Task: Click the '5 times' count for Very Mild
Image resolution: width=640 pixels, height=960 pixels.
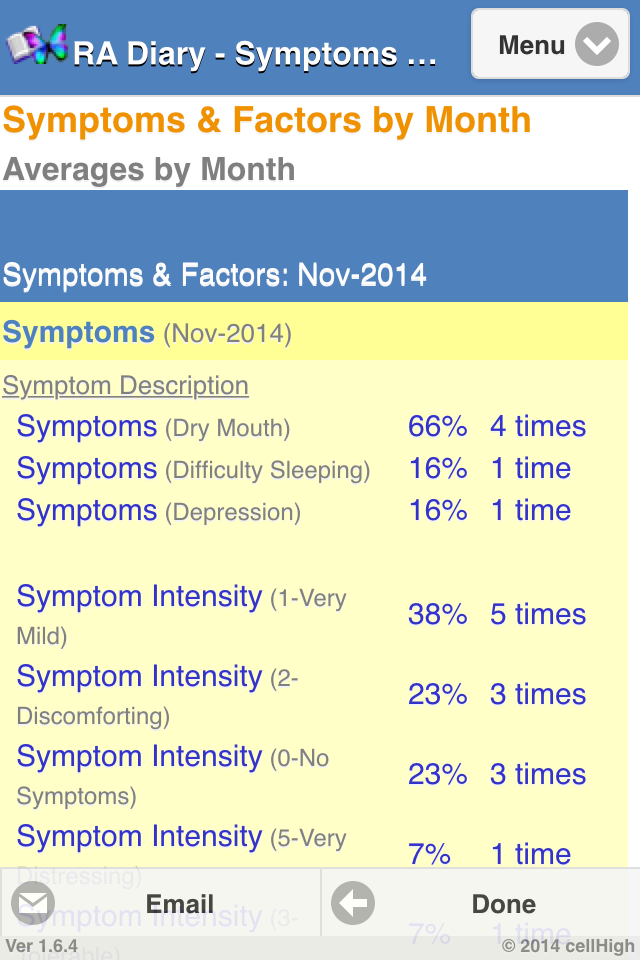Action: click(x=537, y=614)
